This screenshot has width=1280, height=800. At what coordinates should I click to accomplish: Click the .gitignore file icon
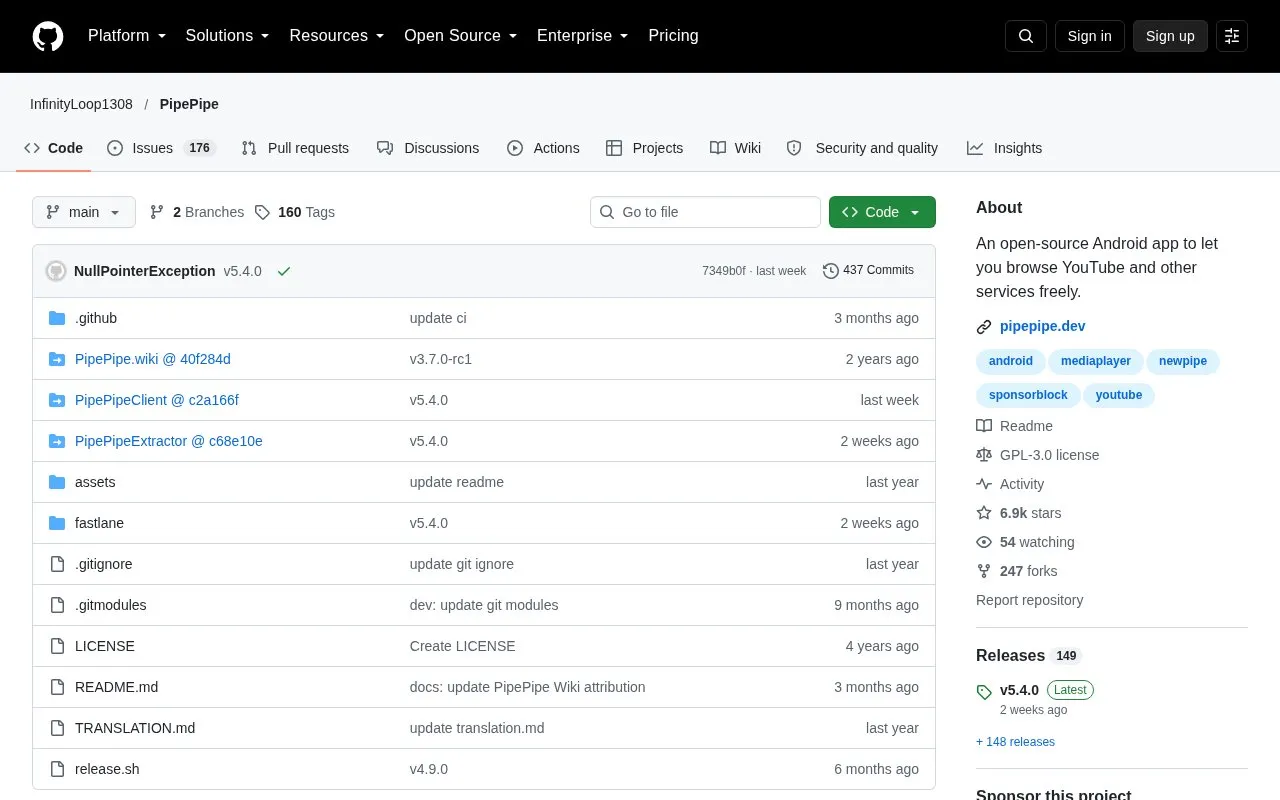click(57, 564)
